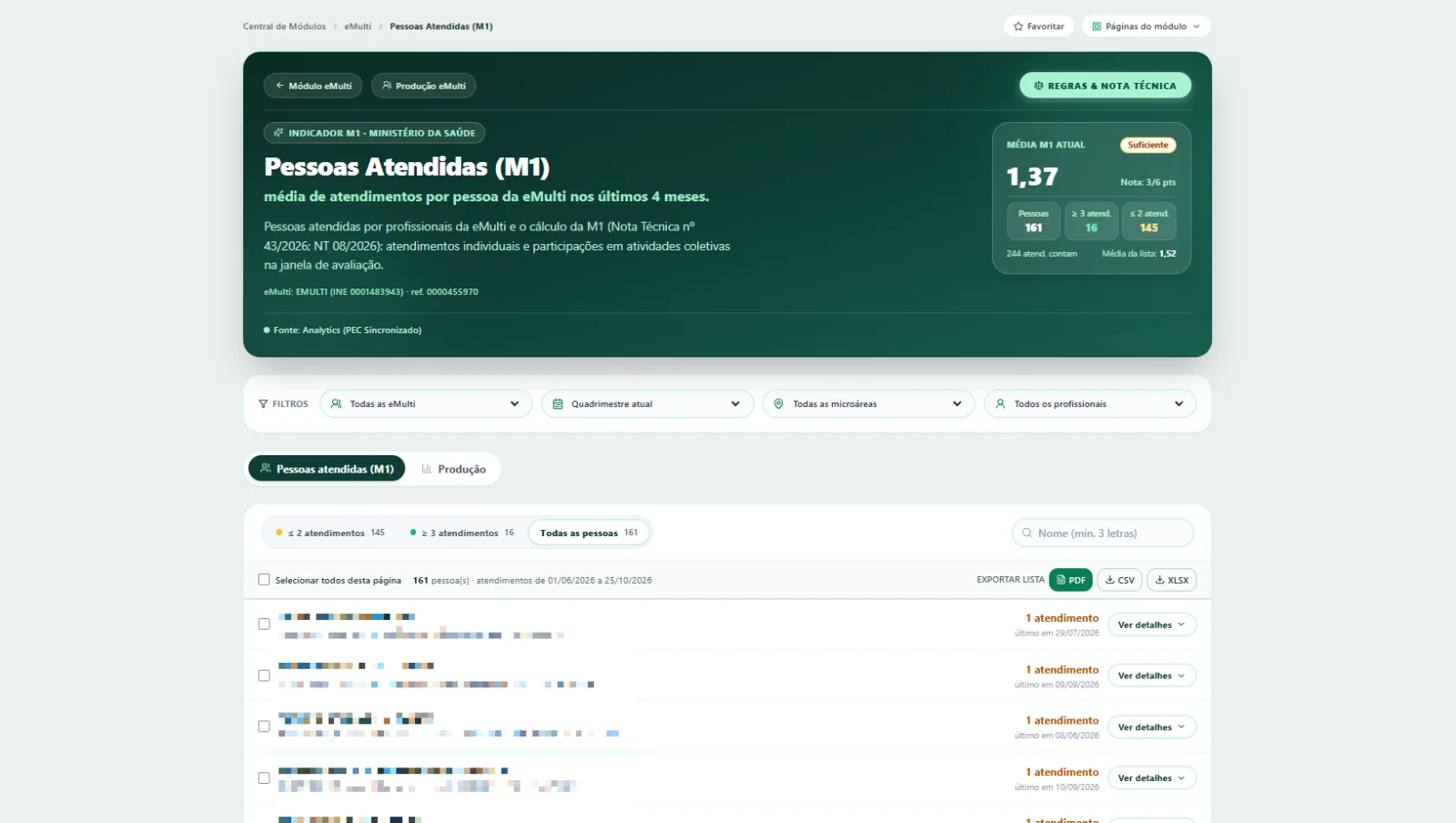Click the scale icon in Regras & Nota Técnica
Screen dimensions: 1456x823
(1038, 86)
